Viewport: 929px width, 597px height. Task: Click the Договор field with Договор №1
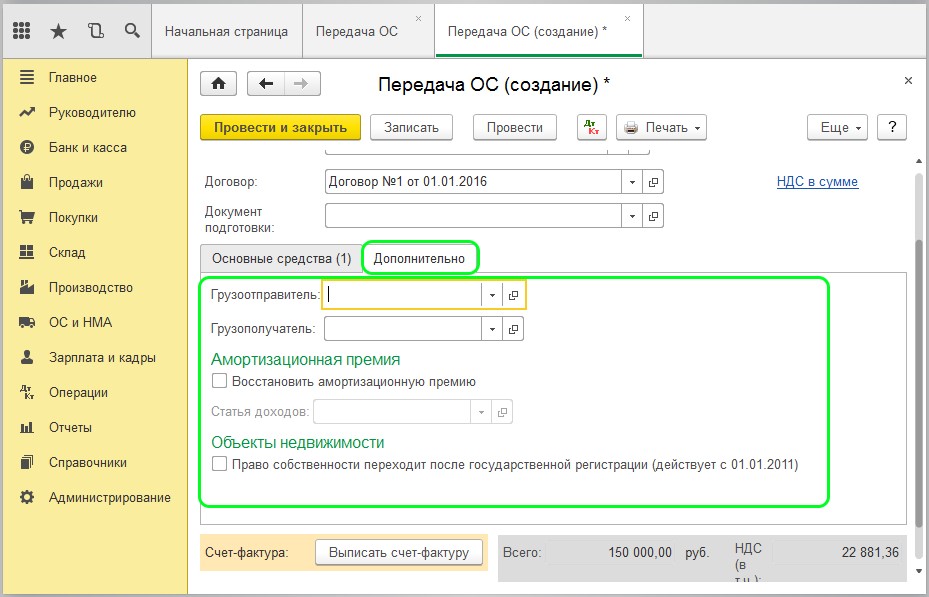click(x=473, y=182)
